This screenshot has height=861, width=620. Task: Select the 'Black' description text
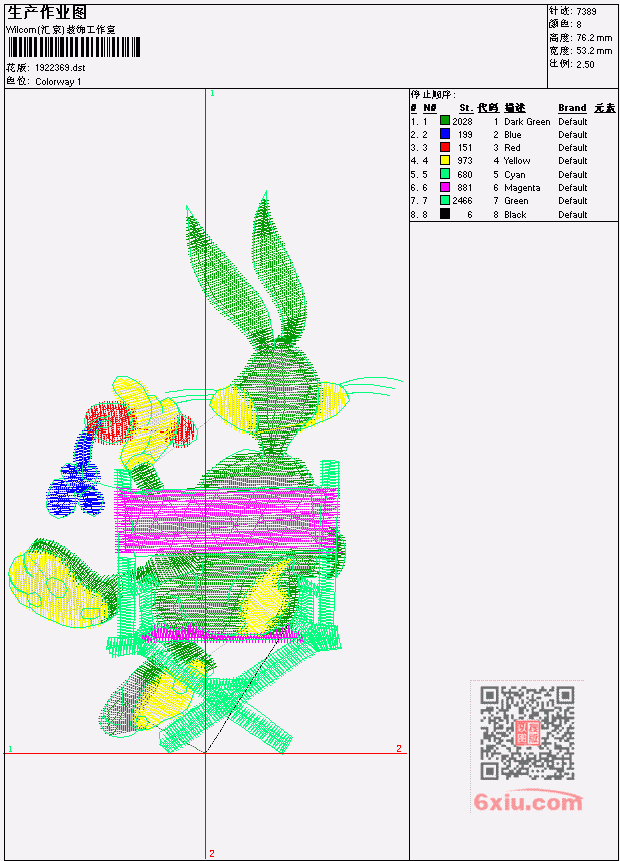[x=515, y=215]
